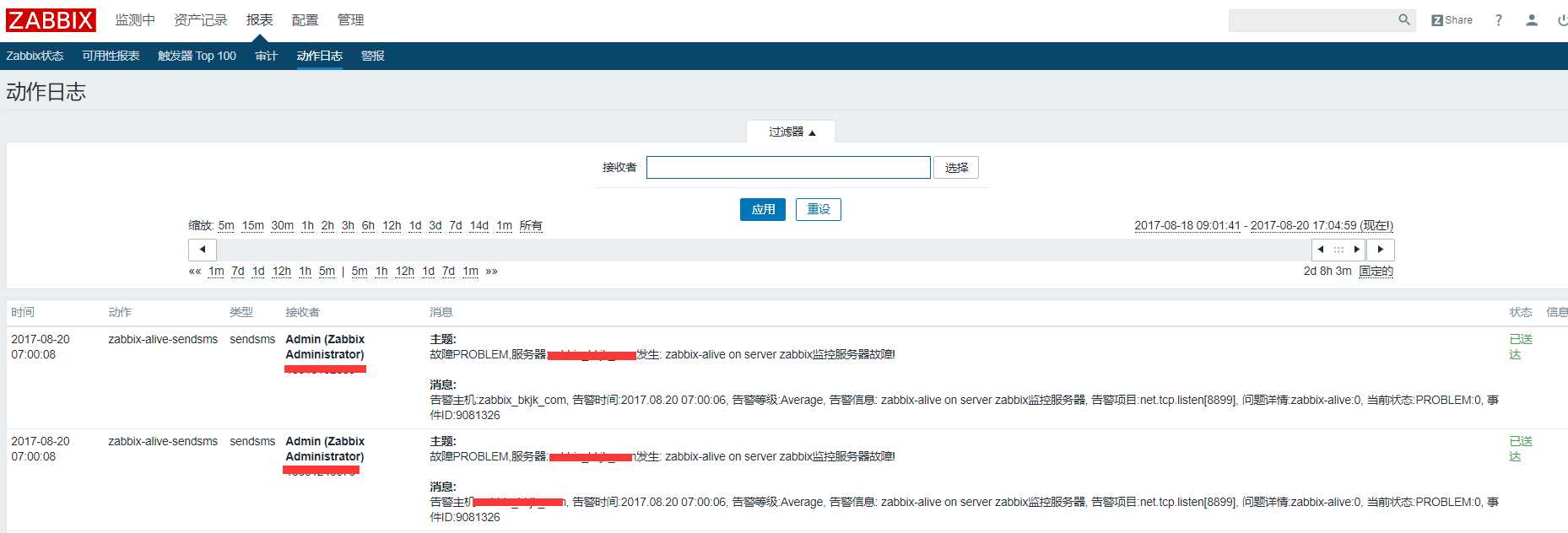Zoom to 14d range
The image size is (1568, 533).
(x=479, y=226)
